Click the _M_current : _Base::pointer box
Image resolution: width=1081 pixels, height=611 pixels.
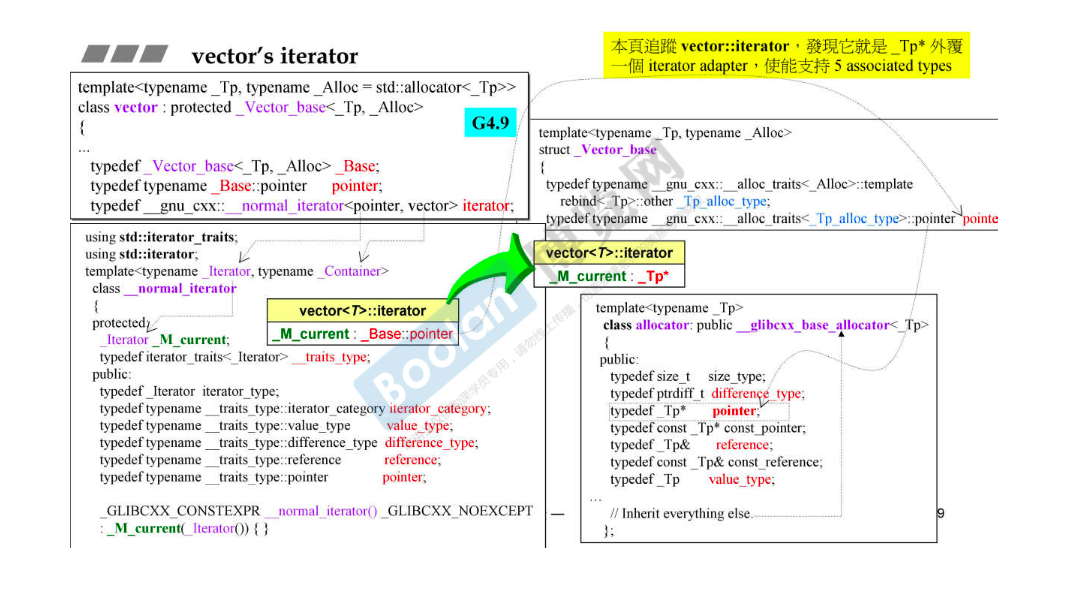point(362,334)
